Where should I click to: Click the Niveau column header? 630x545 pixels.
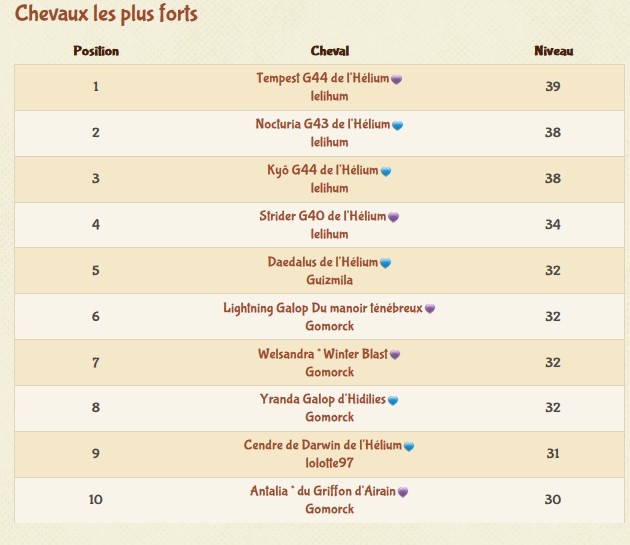553,50
